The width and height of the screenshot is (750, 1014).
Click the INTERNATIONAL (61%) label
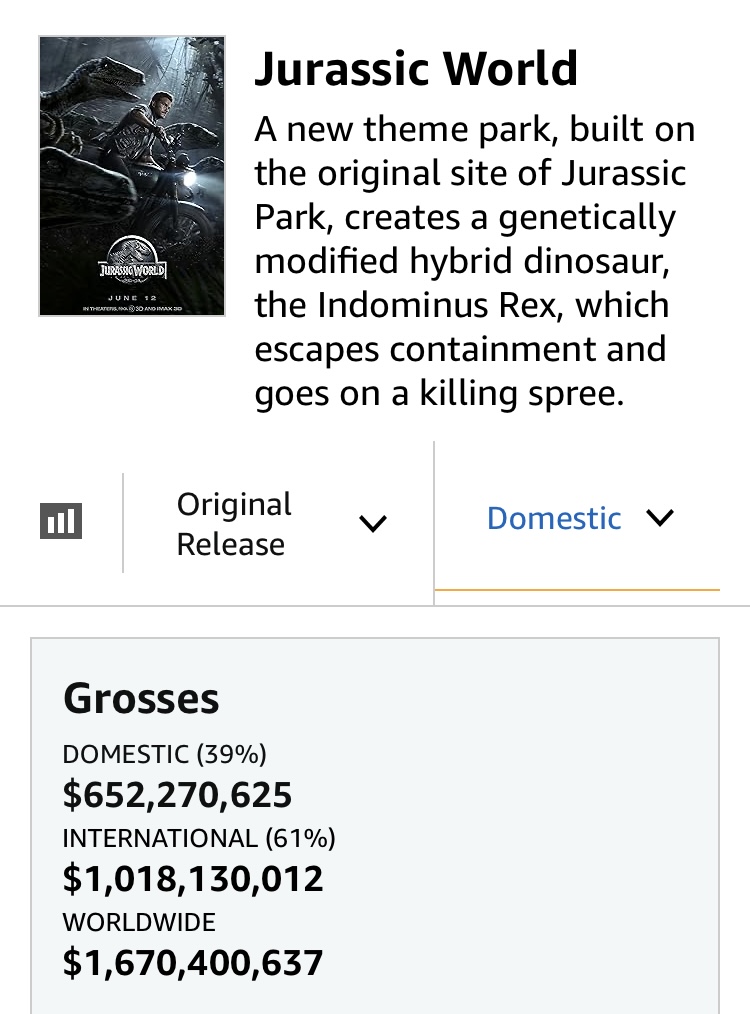(x=198, y=838)
